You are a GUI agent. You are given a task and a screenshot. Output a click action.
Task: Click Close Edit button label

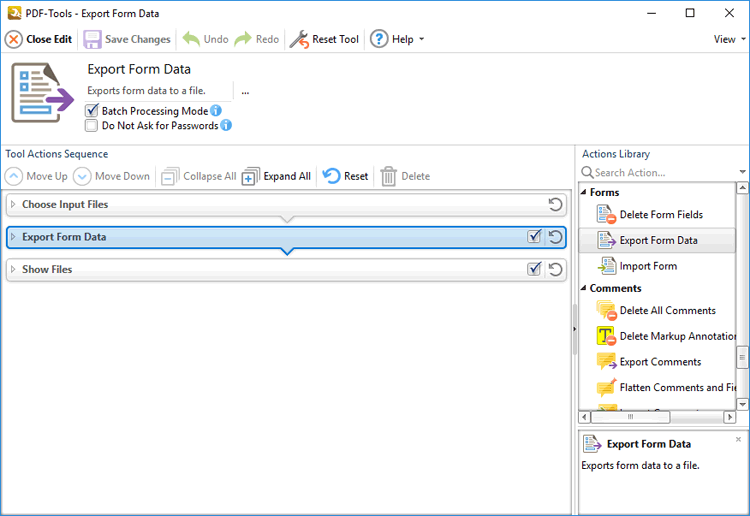49,39
